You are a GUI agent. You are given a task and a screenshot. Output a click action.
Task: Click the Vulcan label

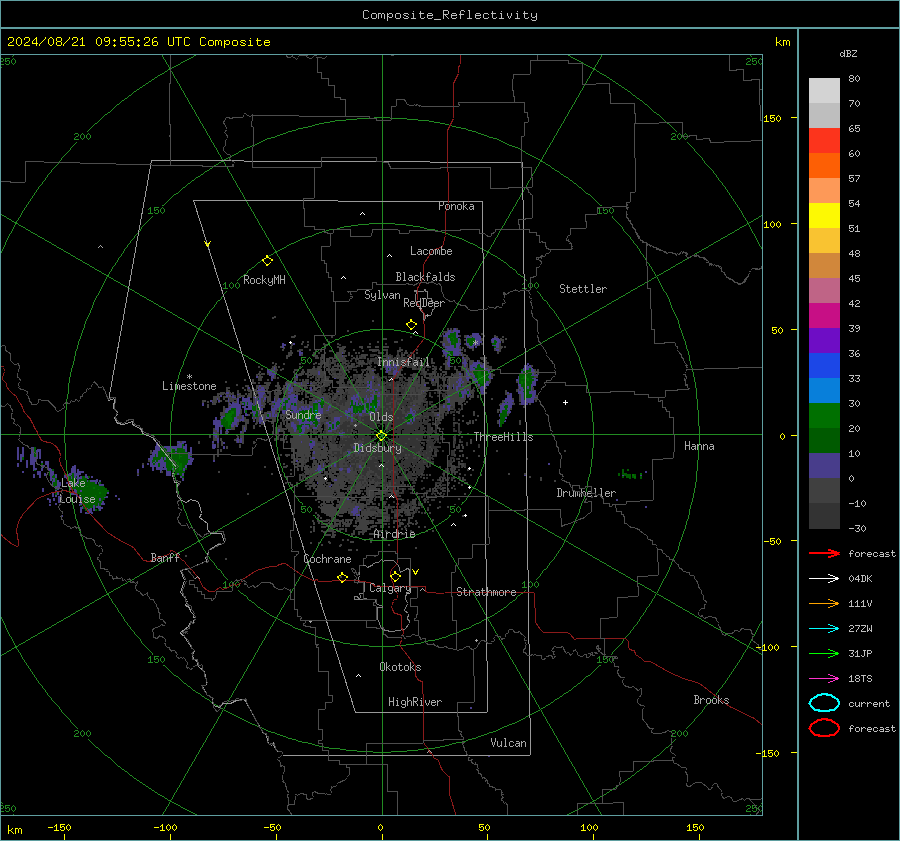click(x=509, y=743)
